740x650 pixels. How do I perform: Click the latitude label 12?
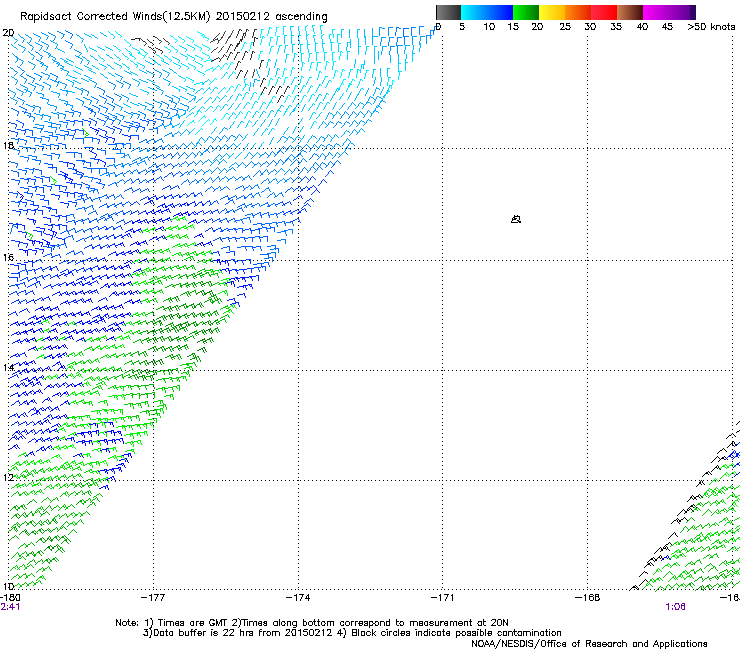coord(8,478)
